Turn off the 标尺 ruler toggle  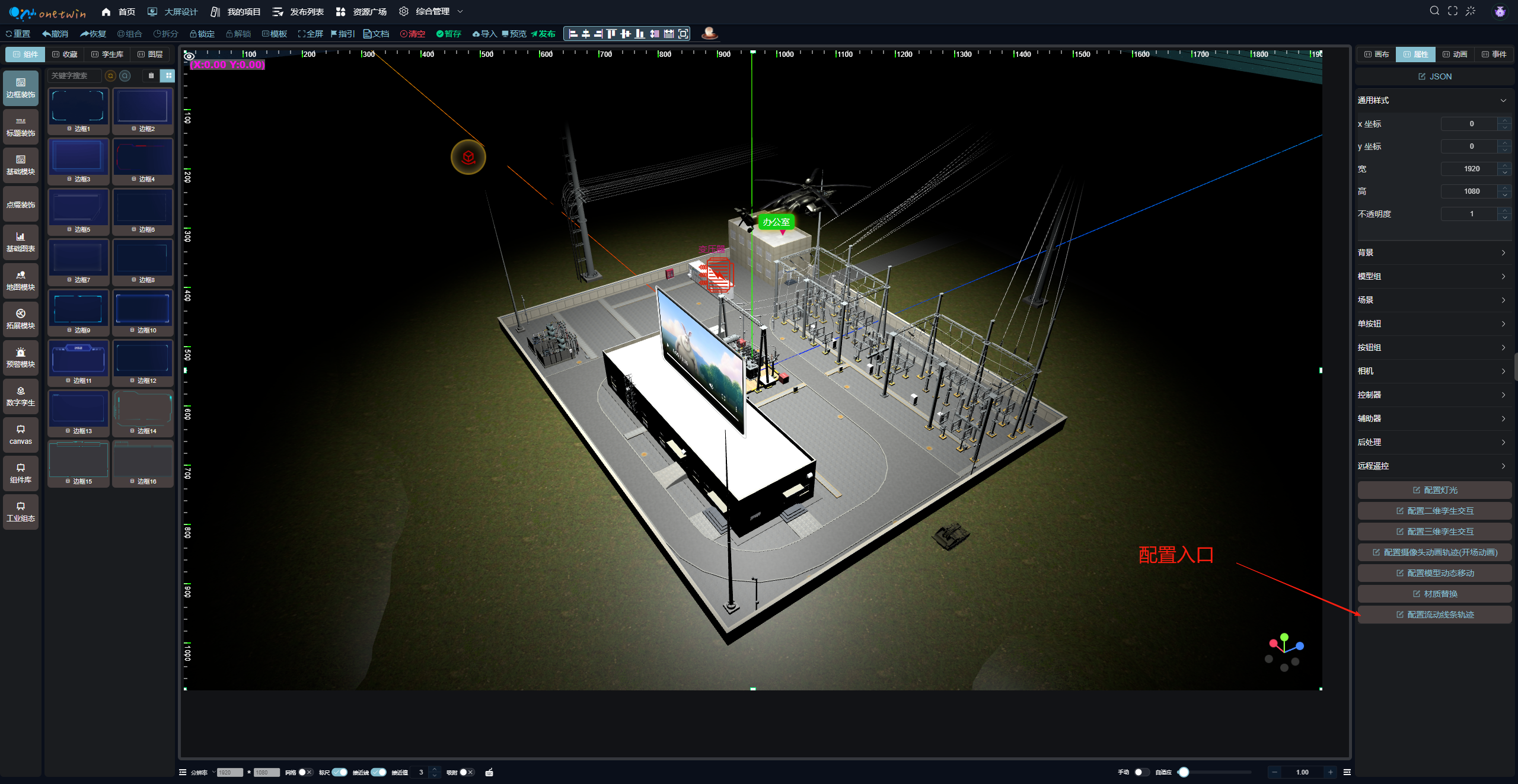pyautogui.click(x=340, y=772)
